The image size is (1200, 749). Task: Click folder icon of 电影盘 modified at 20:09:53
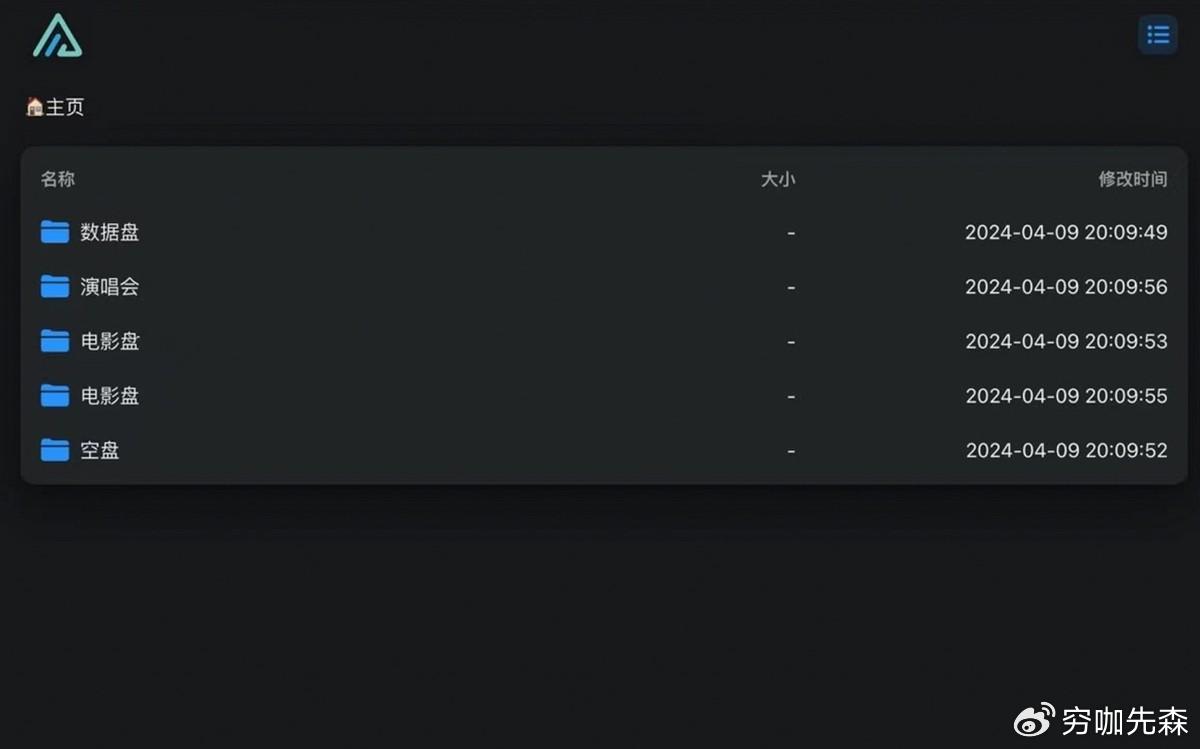55,341
